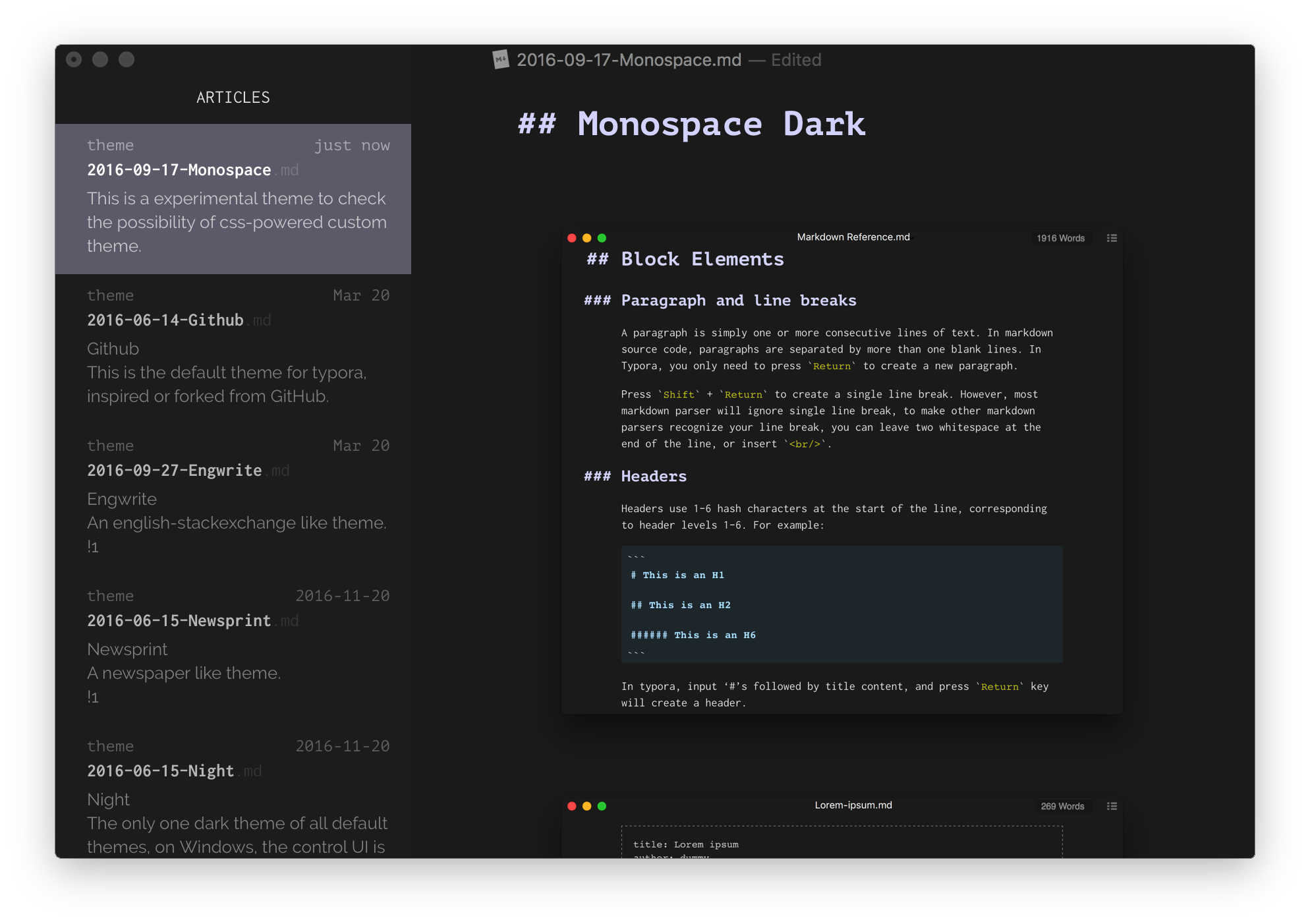Click 'A newspaper like theme.' description
This screenshot has width=1310, height=924.
pyautogui.click(x=184, y=673)
